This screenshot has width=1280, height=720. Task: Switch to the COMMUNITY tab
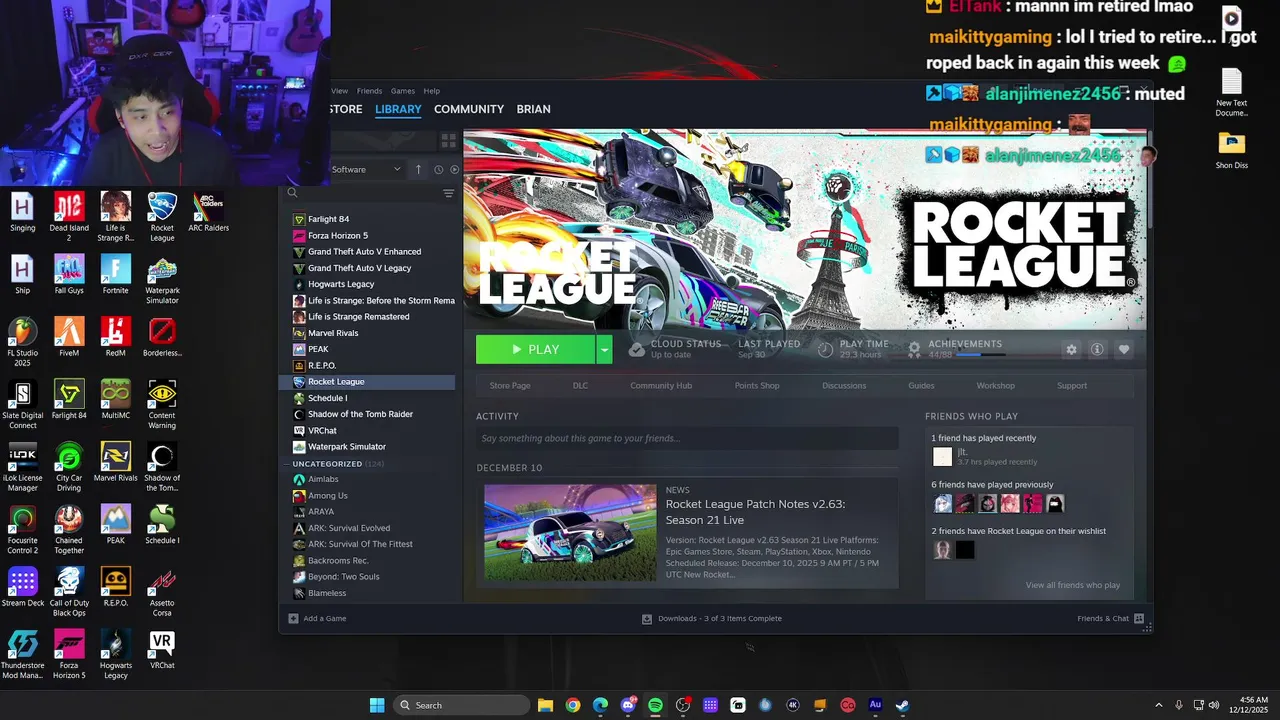pos(468,109)
